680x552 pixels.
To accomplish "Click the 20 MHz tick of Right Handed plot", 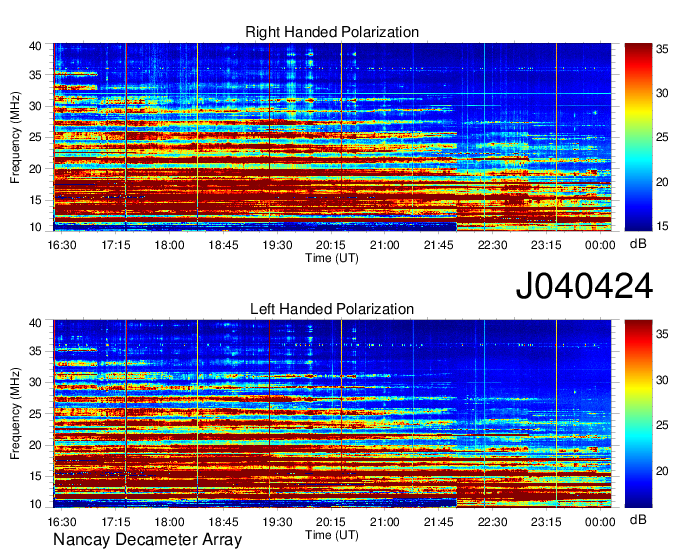I will click(35, 169).
